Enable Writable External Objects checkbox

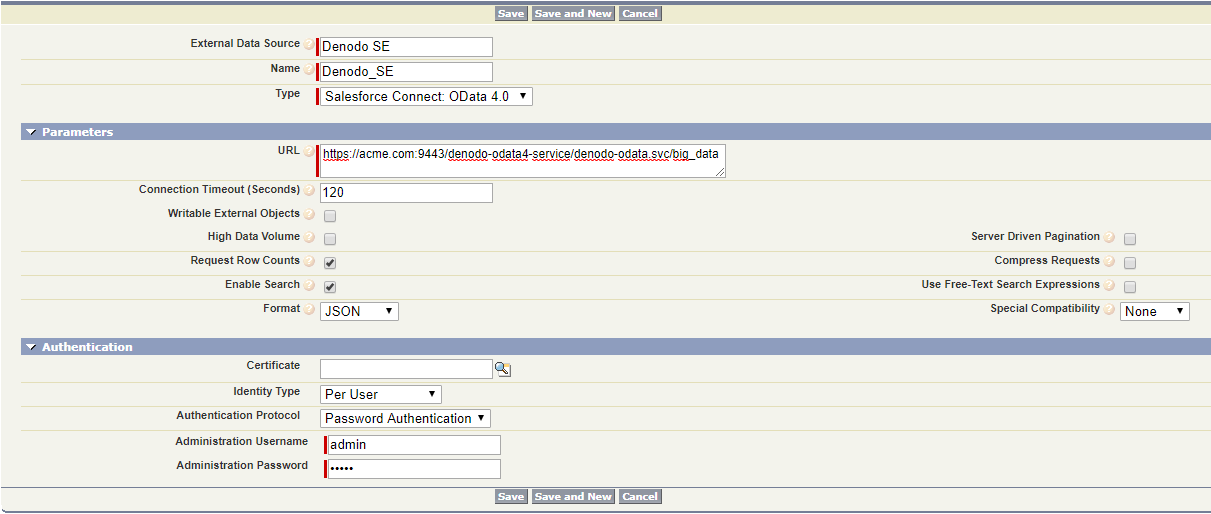point(330,215)
